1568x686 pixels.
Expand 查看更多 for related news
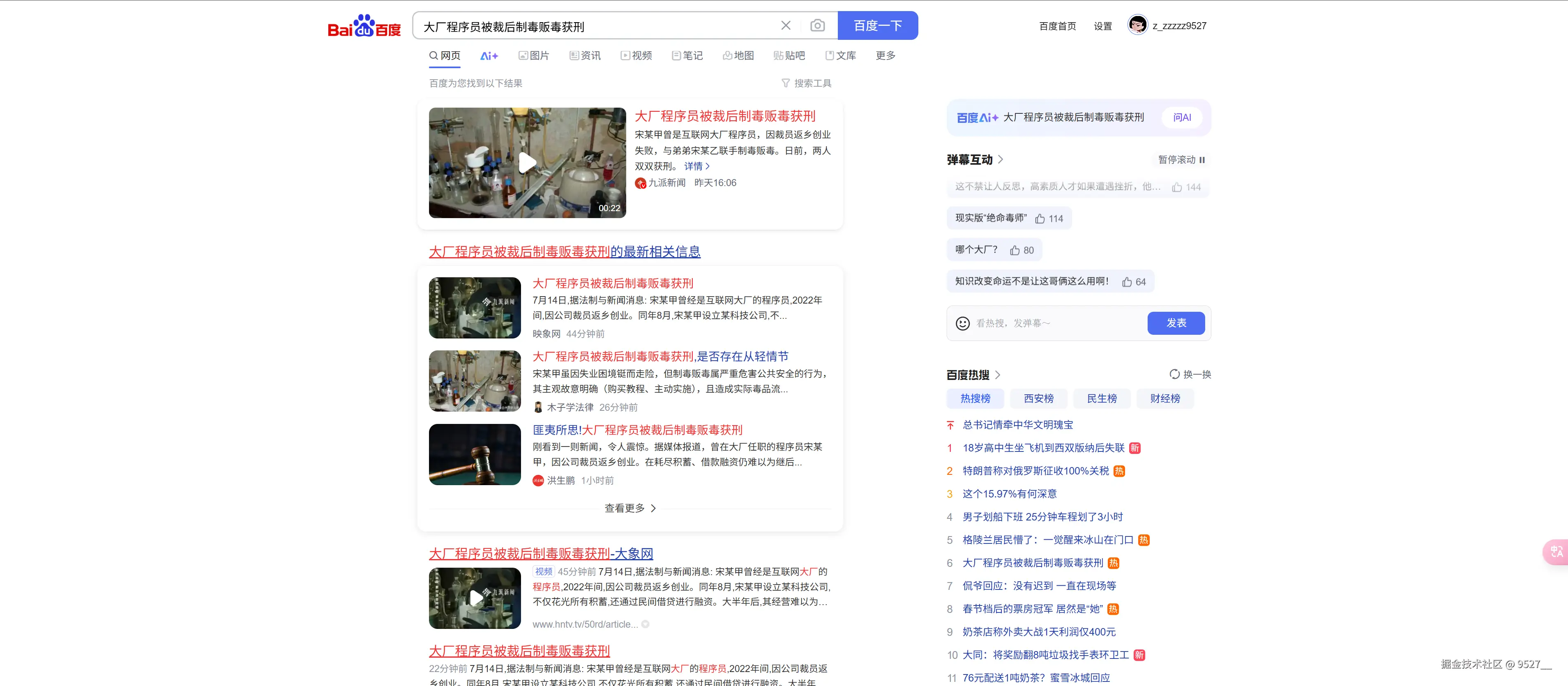coord(630,508)
